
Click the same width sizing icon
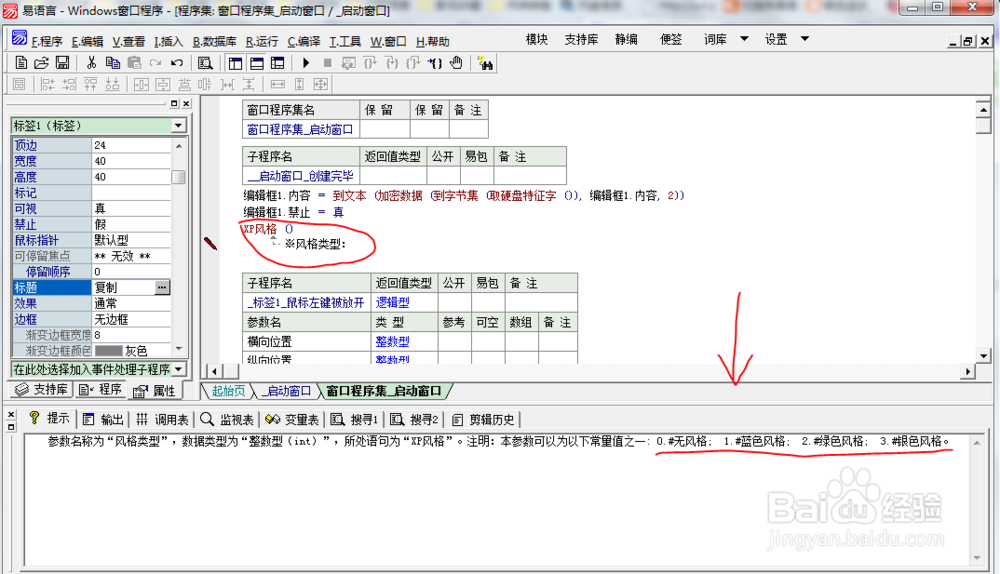click(277, 84)
